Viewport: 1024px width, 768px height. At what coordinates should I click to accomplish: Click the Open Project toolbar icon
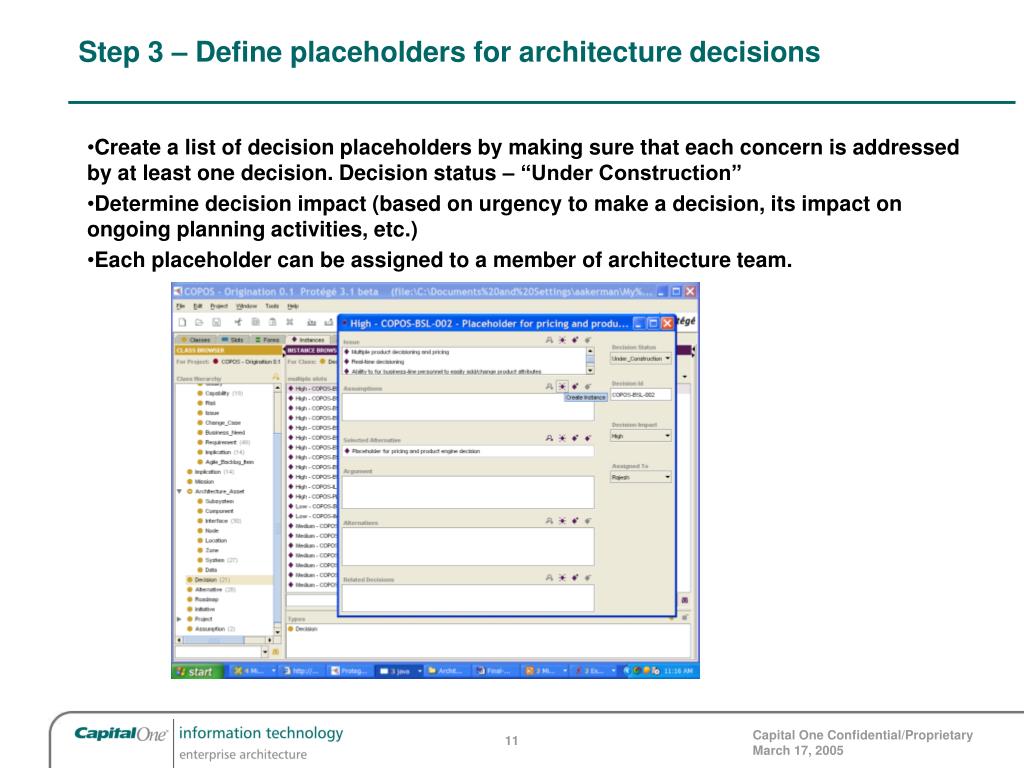199,322
